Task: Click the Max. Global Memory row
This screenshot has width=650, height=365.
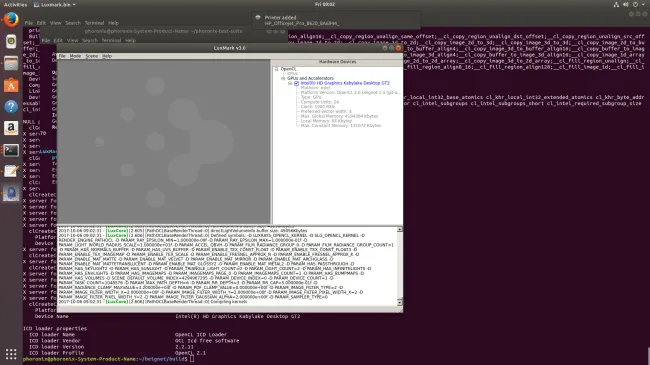Action: click(x=339, y=117)
